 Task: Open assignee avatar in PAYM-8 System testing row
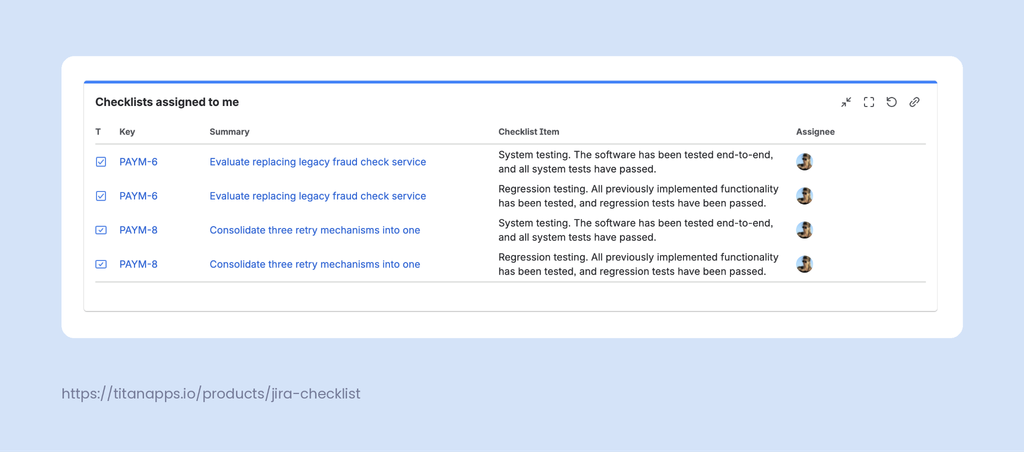[x=805, y=230]
